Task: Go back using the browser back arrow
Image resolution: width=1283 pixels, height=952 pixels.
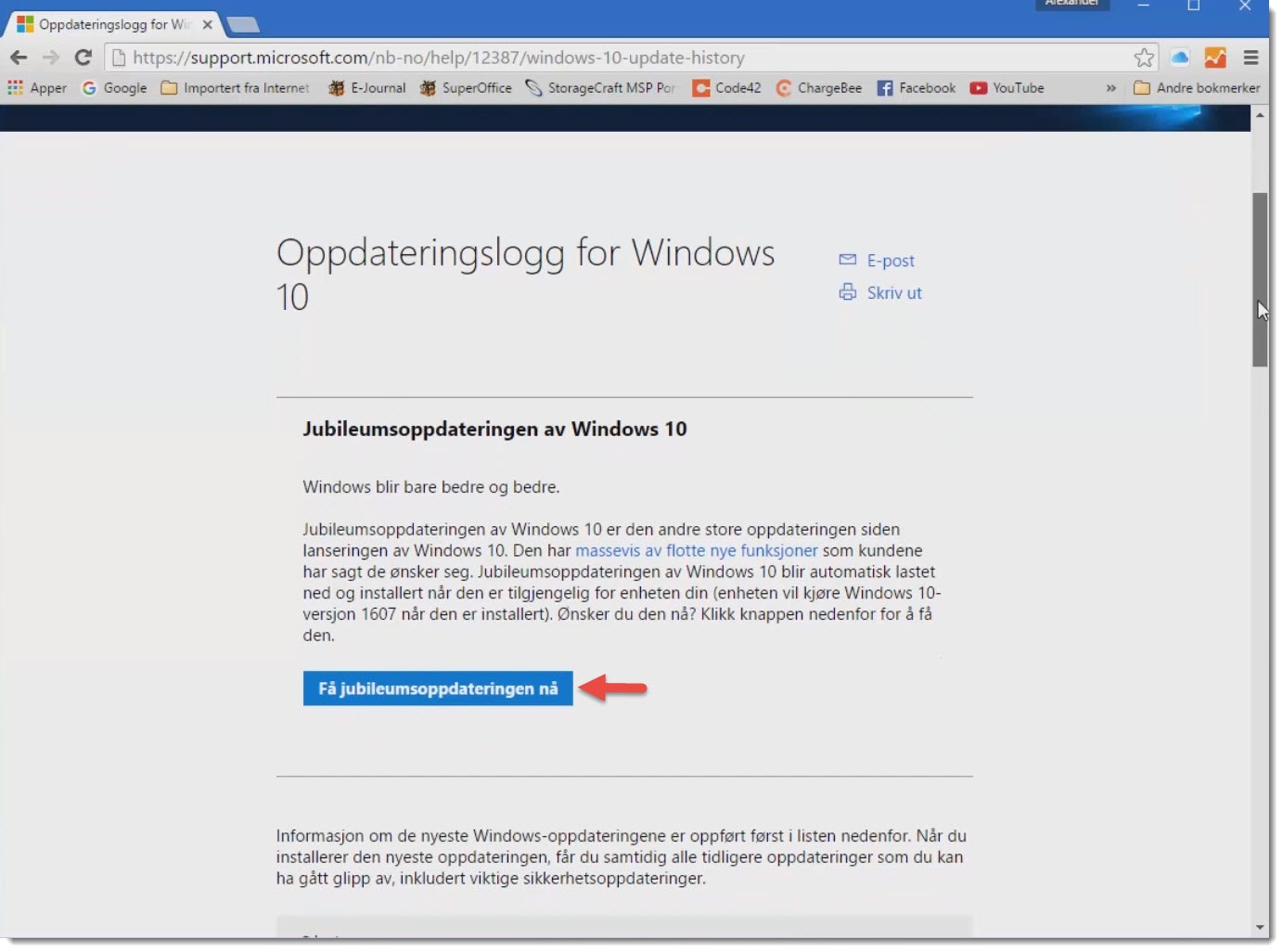Action: 19,58
